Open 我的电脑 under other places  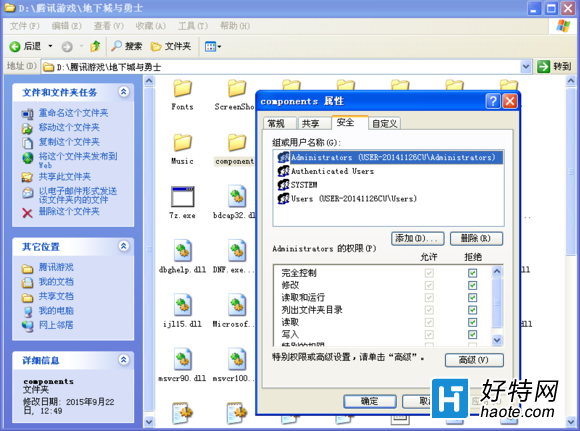coord(56,310)
